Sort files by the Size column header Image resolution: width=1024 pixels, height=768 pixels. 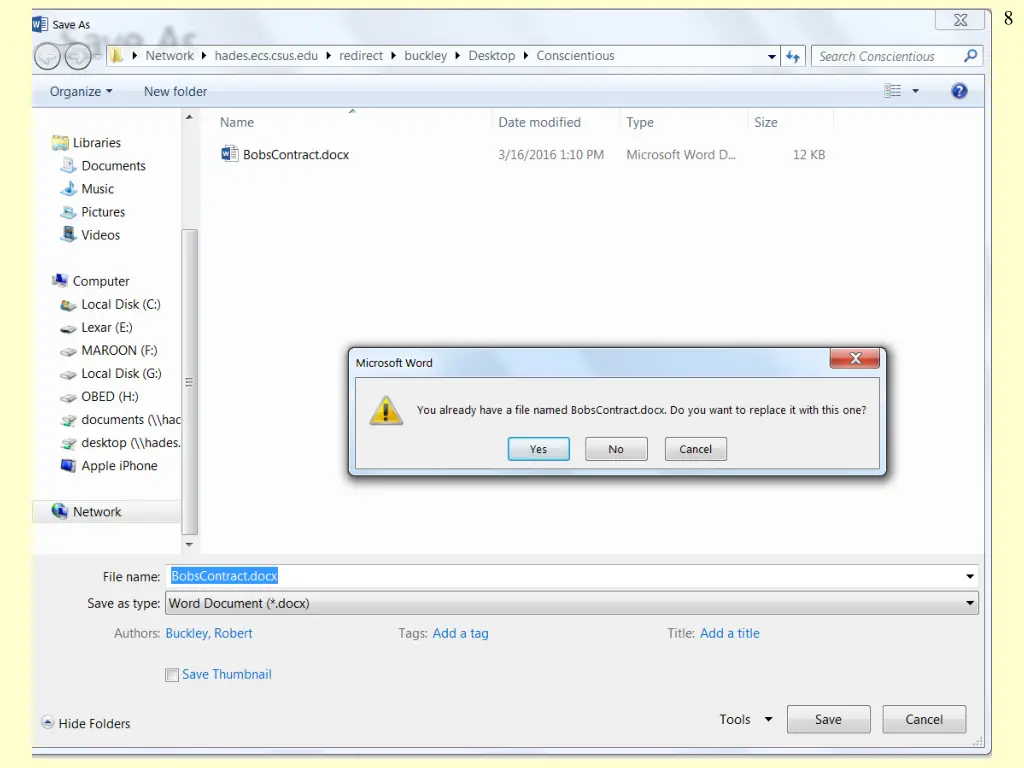[765, 122]
